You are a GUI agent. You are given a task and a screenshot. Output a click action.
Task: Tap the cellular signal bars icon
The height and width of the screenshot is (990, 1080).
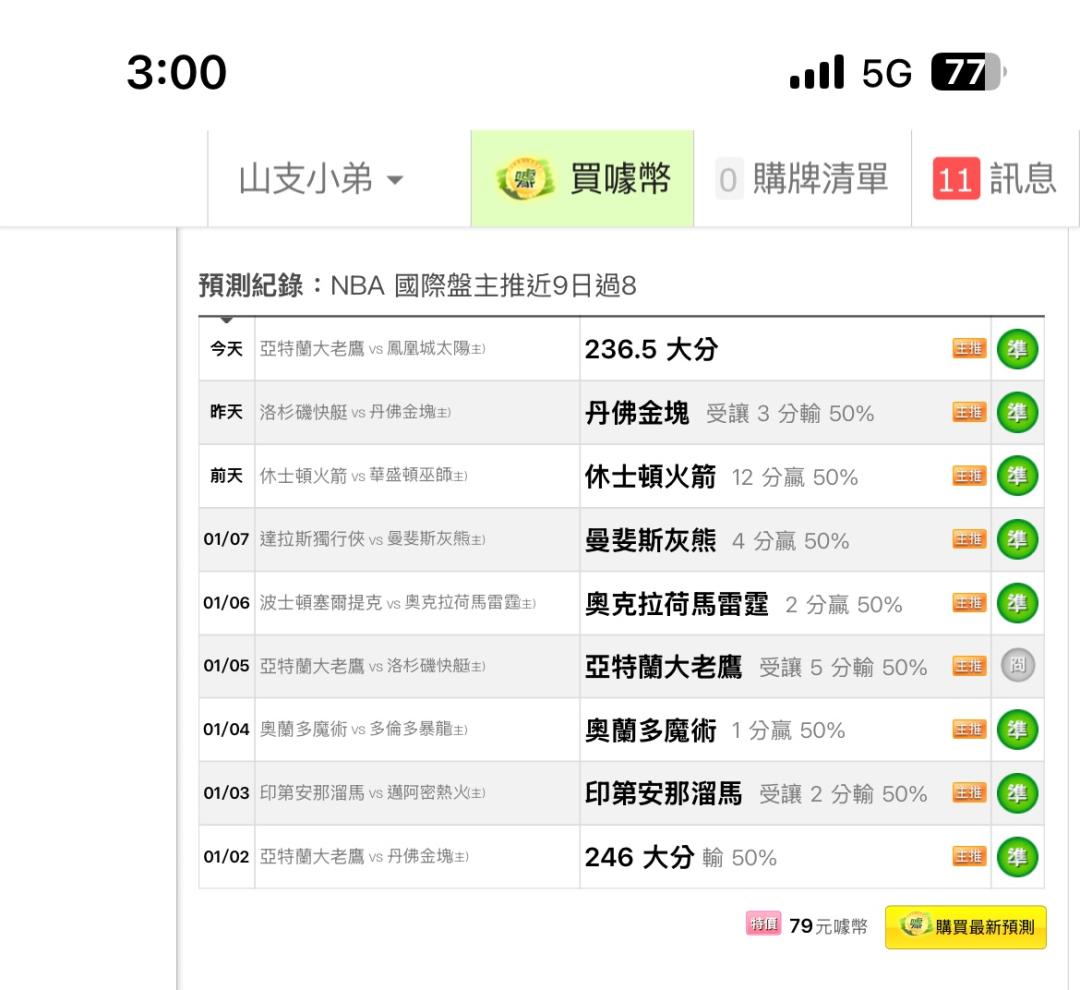click(x=817, y=72)
